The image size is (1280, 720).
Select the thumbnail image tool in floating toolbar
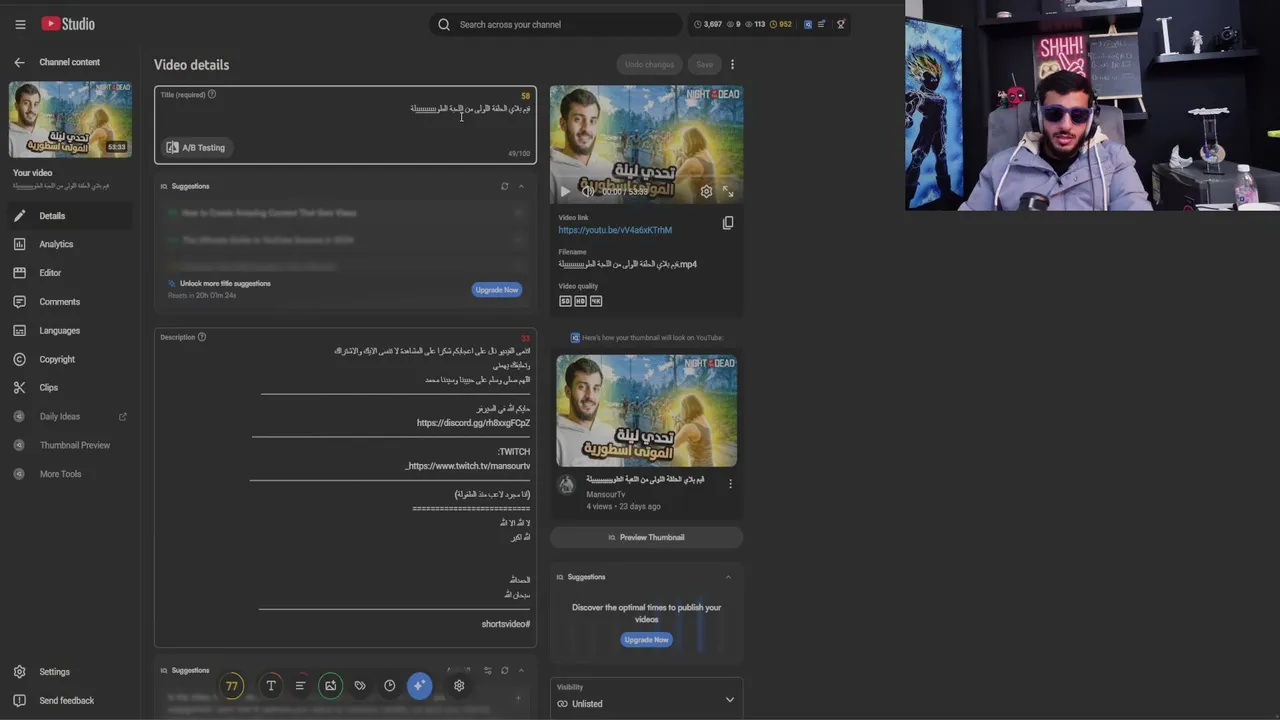(x=330, y=686)
